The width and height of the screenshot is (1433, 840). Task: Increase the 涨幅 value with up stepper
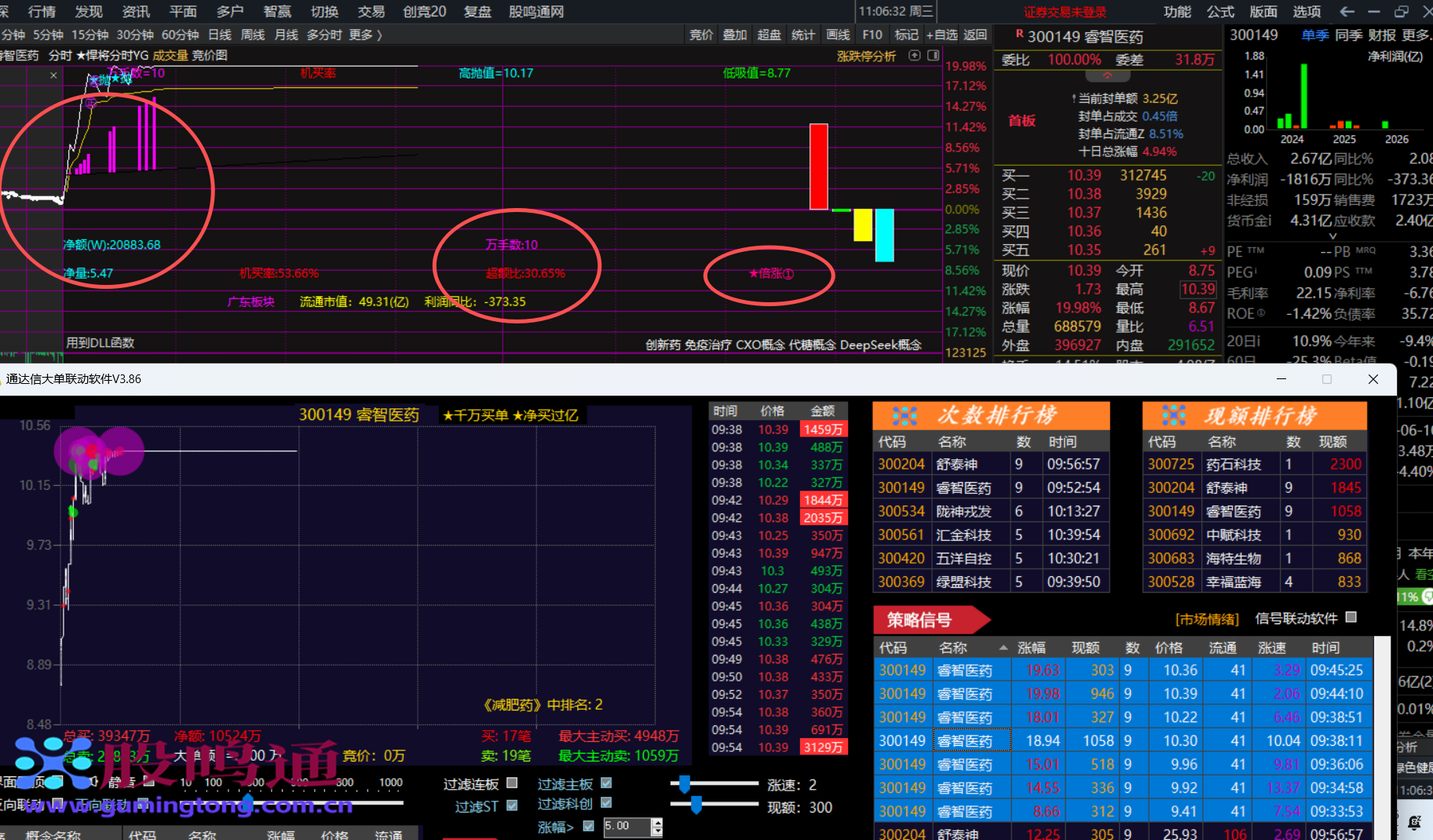click(657, 822)
